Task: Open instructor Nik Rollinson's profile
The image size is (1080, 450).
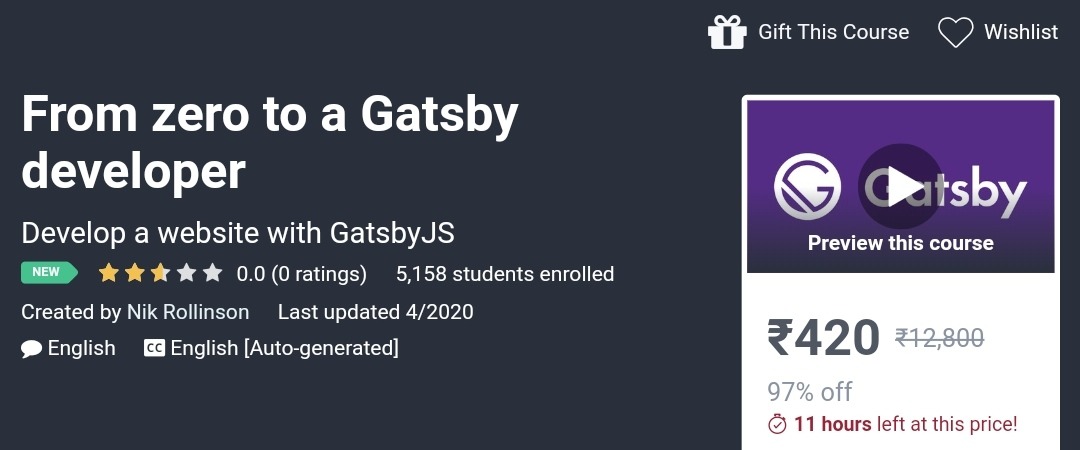Action: pyautogui.click(x=188, y=312)
